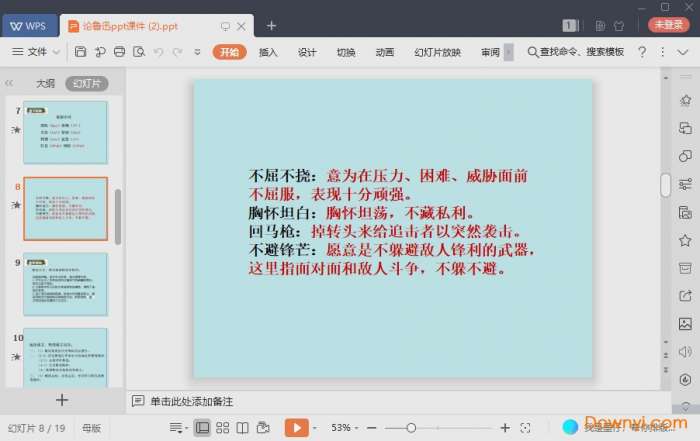Click the 母版 button in status bar
Image resolution: width=700 pixels, height=441 pixels.
(x=92, y=428)
